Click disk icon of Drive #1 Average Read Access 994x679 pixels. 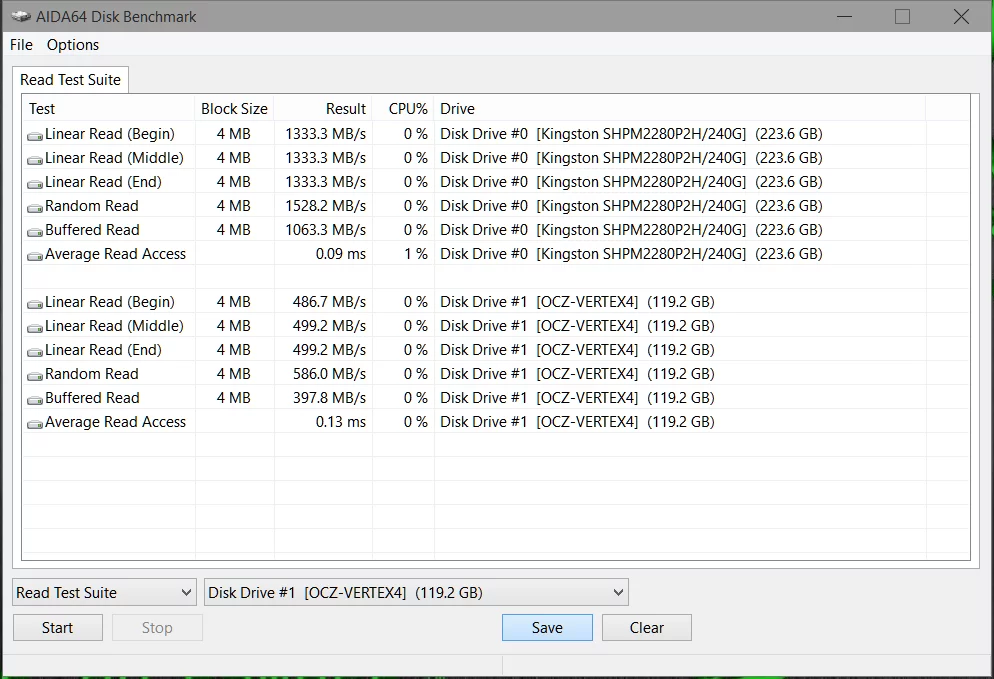coord(35,424)
